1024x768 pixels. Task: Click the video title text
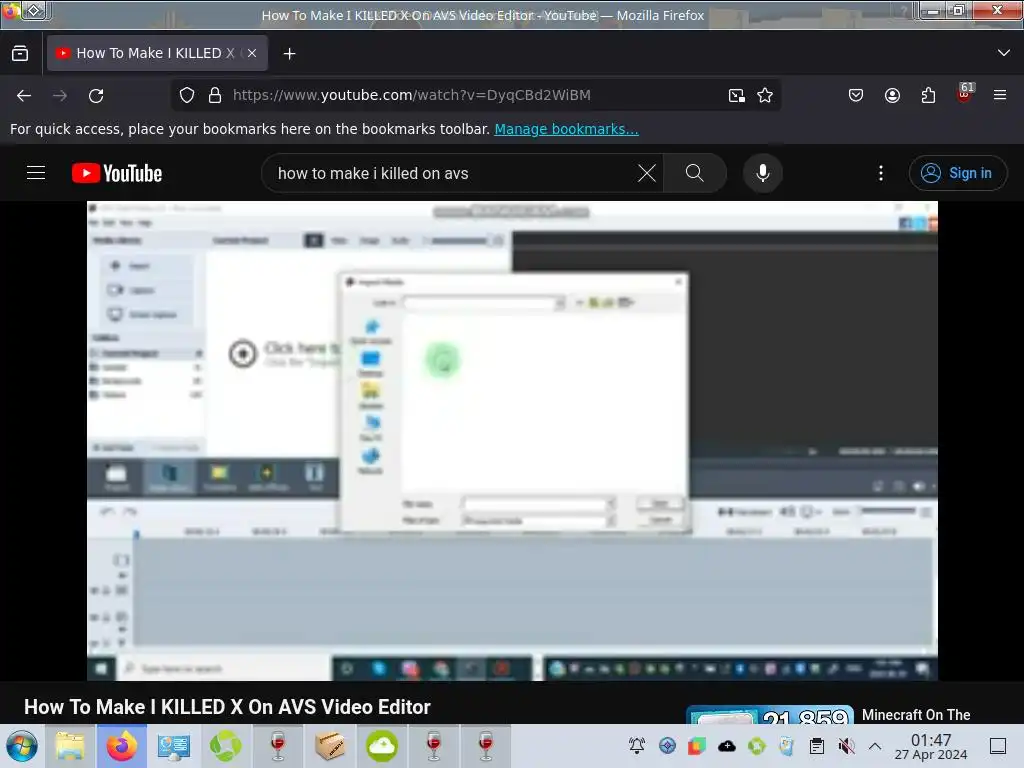pos(227,707)
